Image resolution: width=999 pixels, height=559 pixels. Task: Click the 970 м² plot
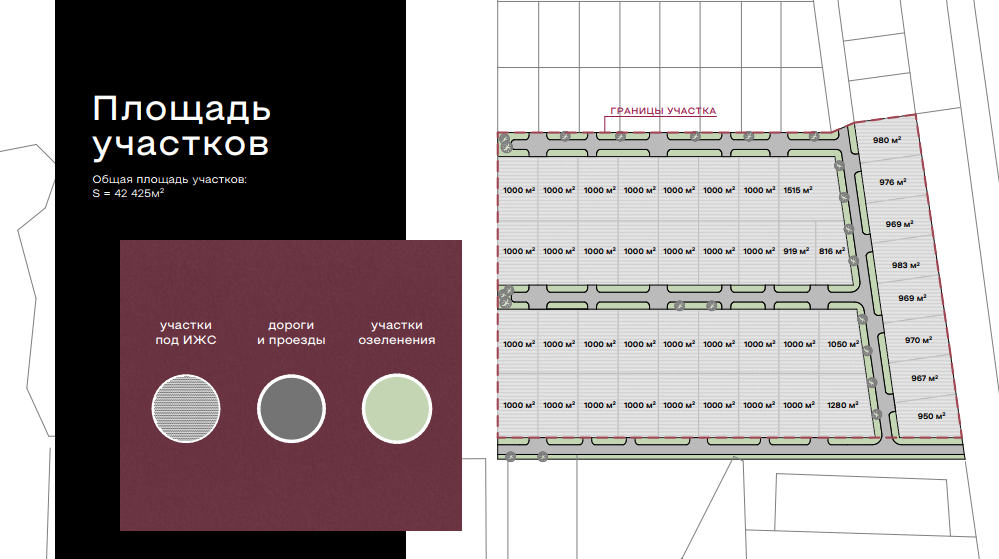point(918,340)
